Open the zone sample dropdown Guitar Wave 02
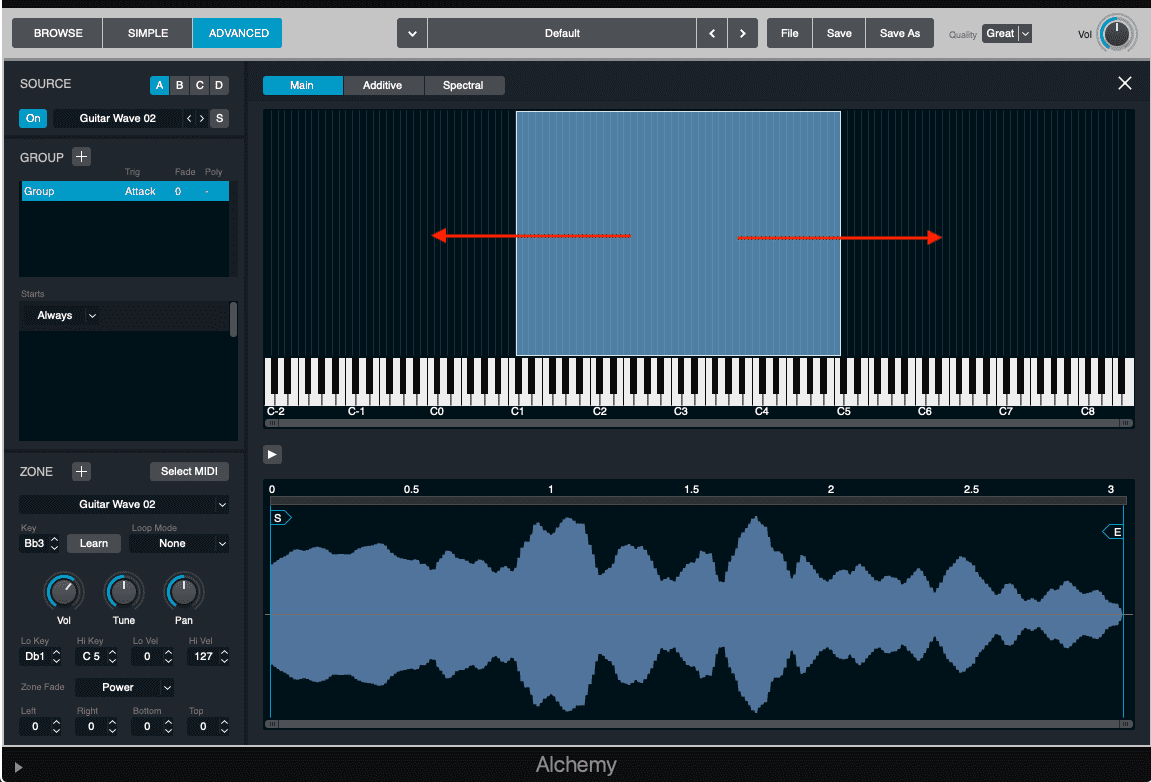 [123, 504]
